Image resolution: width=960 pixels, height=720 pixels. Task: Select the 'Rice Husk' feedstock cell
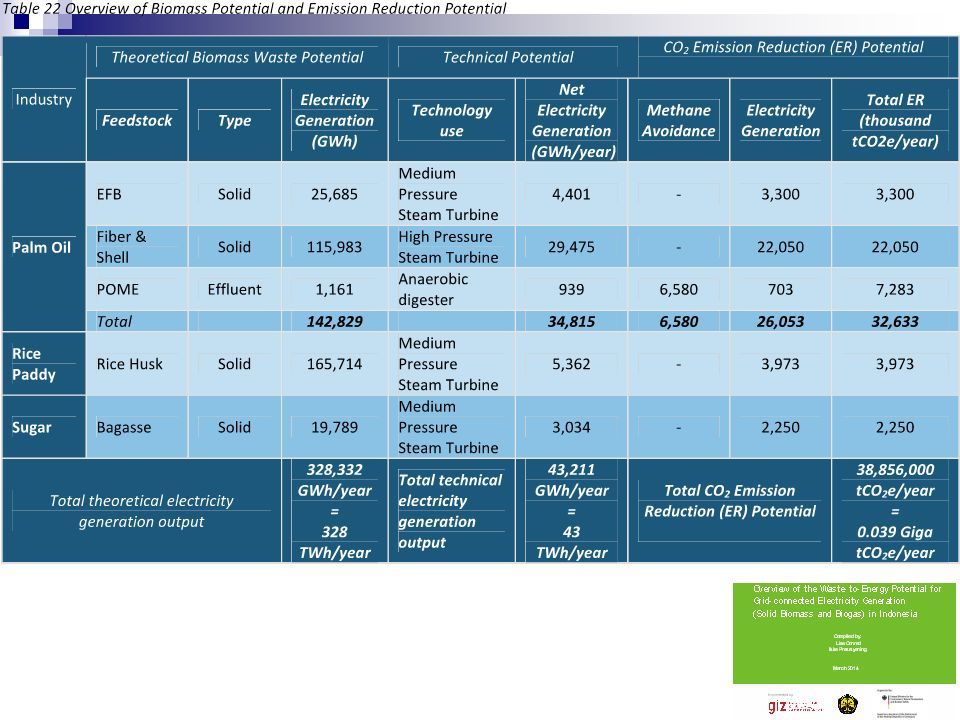tap(137, 364)
